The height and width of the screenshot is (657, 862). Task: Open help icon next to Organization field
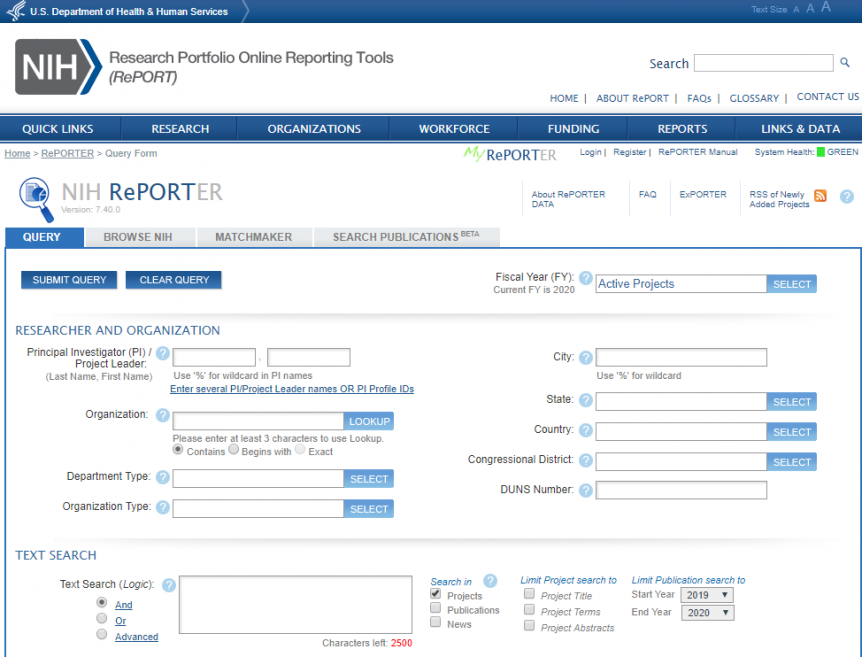tap(162, 415)
